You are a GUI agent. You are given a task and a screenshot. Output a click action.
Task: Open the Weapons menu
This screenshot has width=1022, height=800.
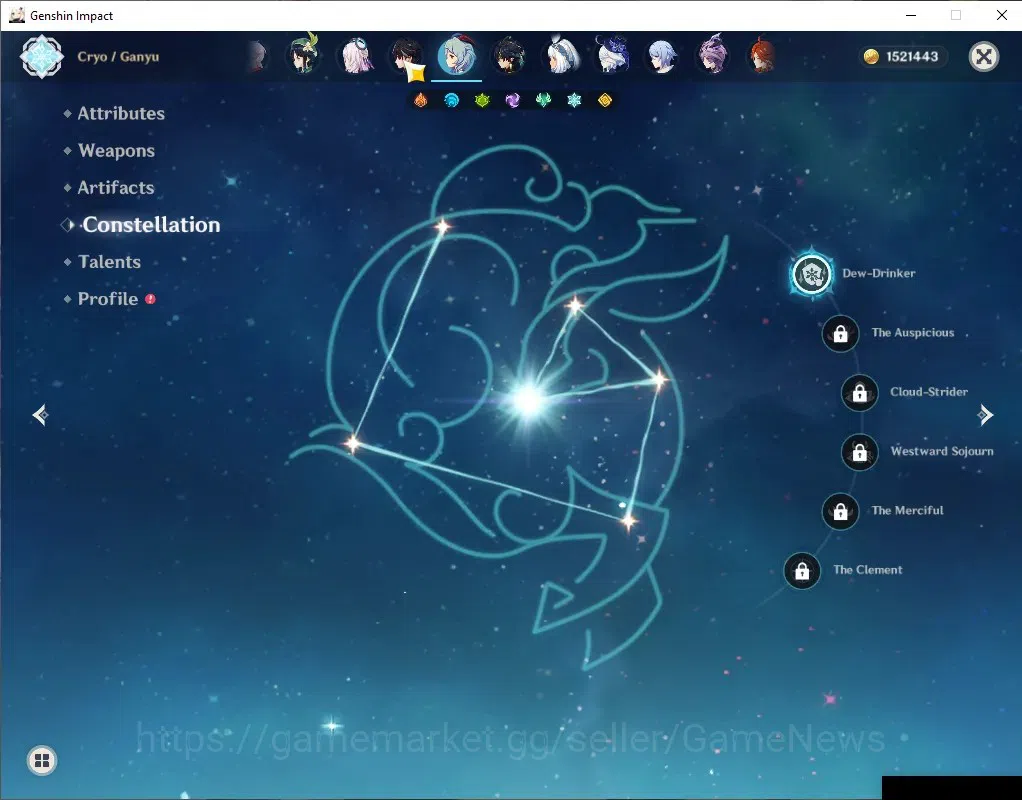pyautogui.click(x=116, y=151)
